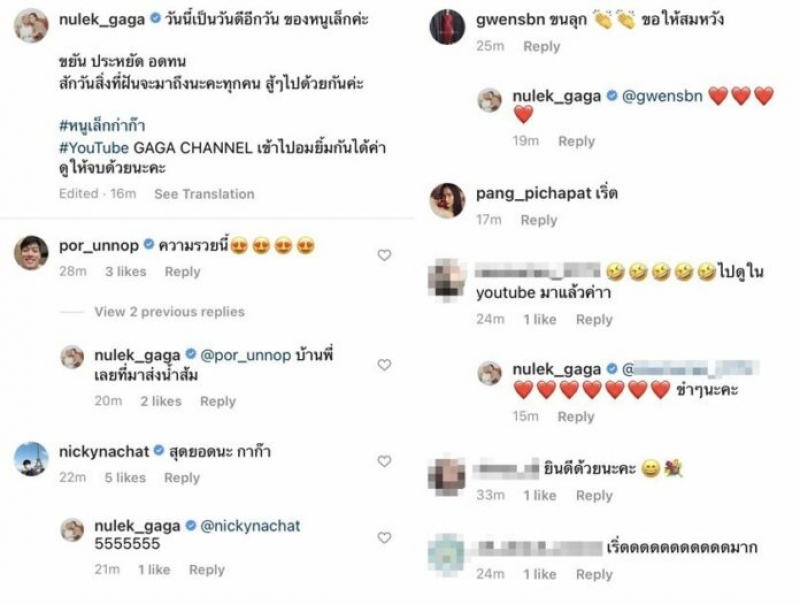Open the @gwensbn mention link
The height and width of the screenshot is (604, 800).
[662, 96]
